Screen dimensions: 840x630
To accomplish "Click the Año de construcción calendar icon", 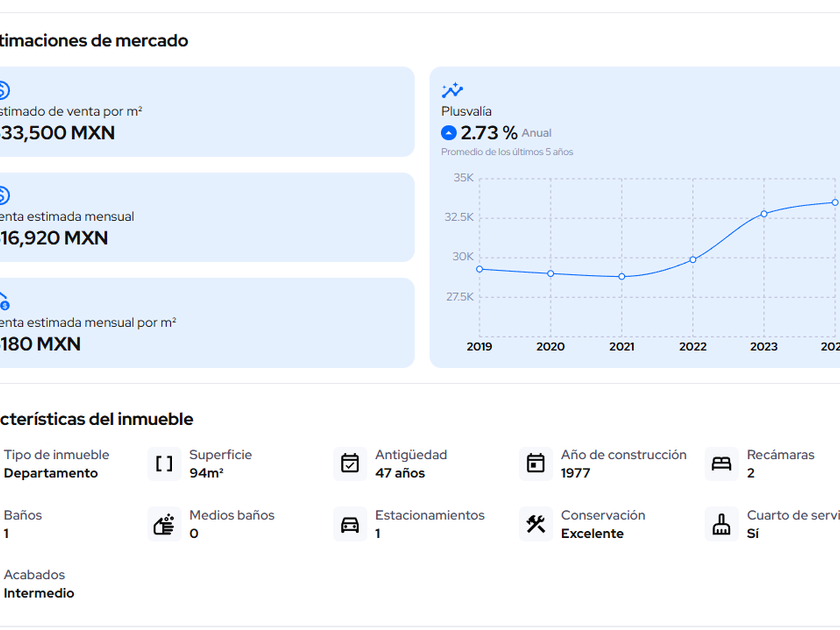I will 536,464.
